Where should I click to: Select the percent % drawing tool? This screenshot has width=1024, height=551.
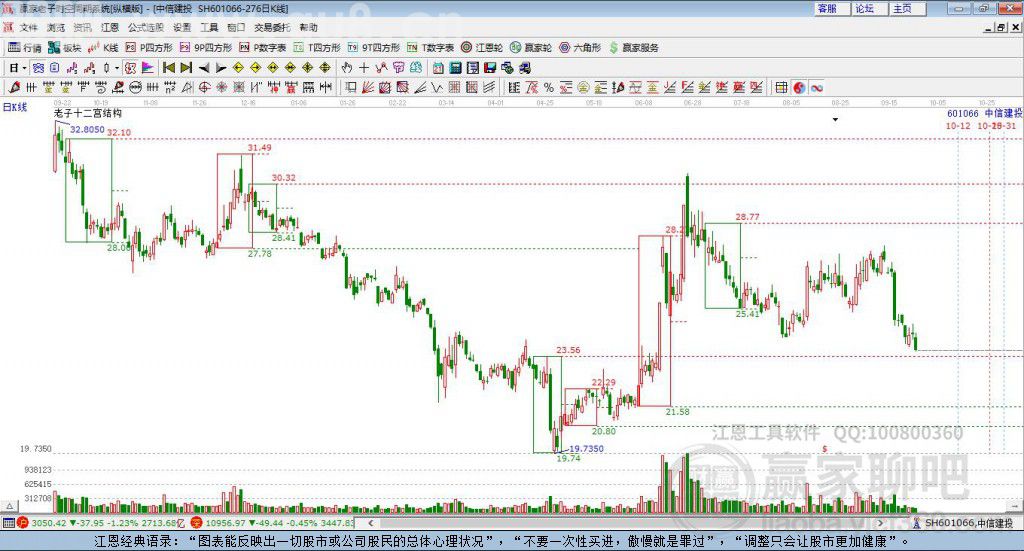tap(549, 87)
